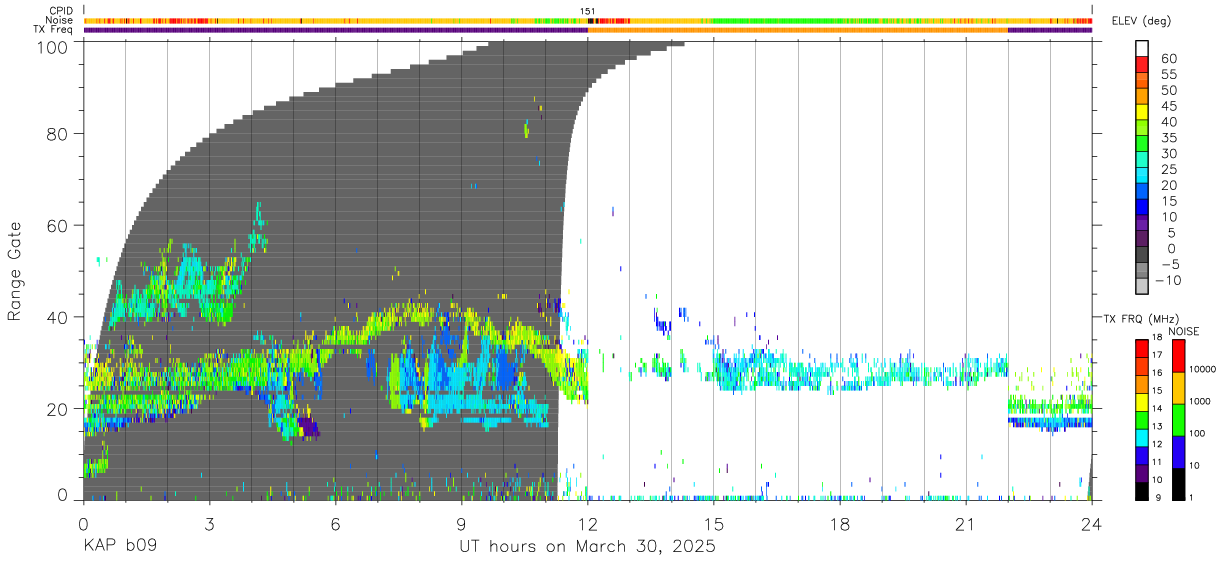
Task: Click the 20 label on Range Gate axis
Action: coord(58,409)
